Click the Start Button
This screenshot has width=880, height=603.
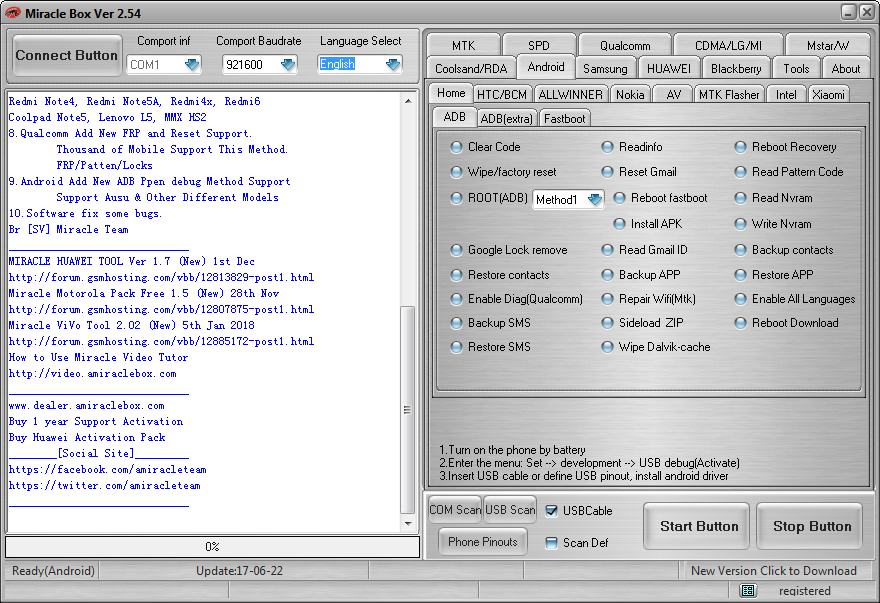click(696, 526)
